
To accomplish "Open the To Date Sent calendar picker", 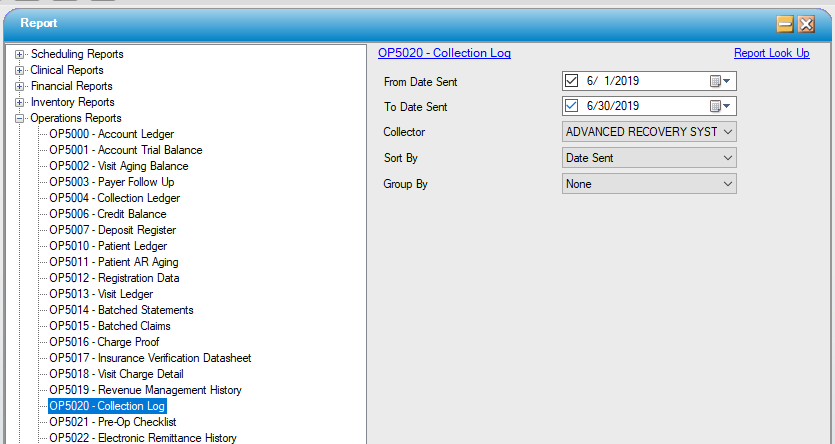I will pos(720,106).
